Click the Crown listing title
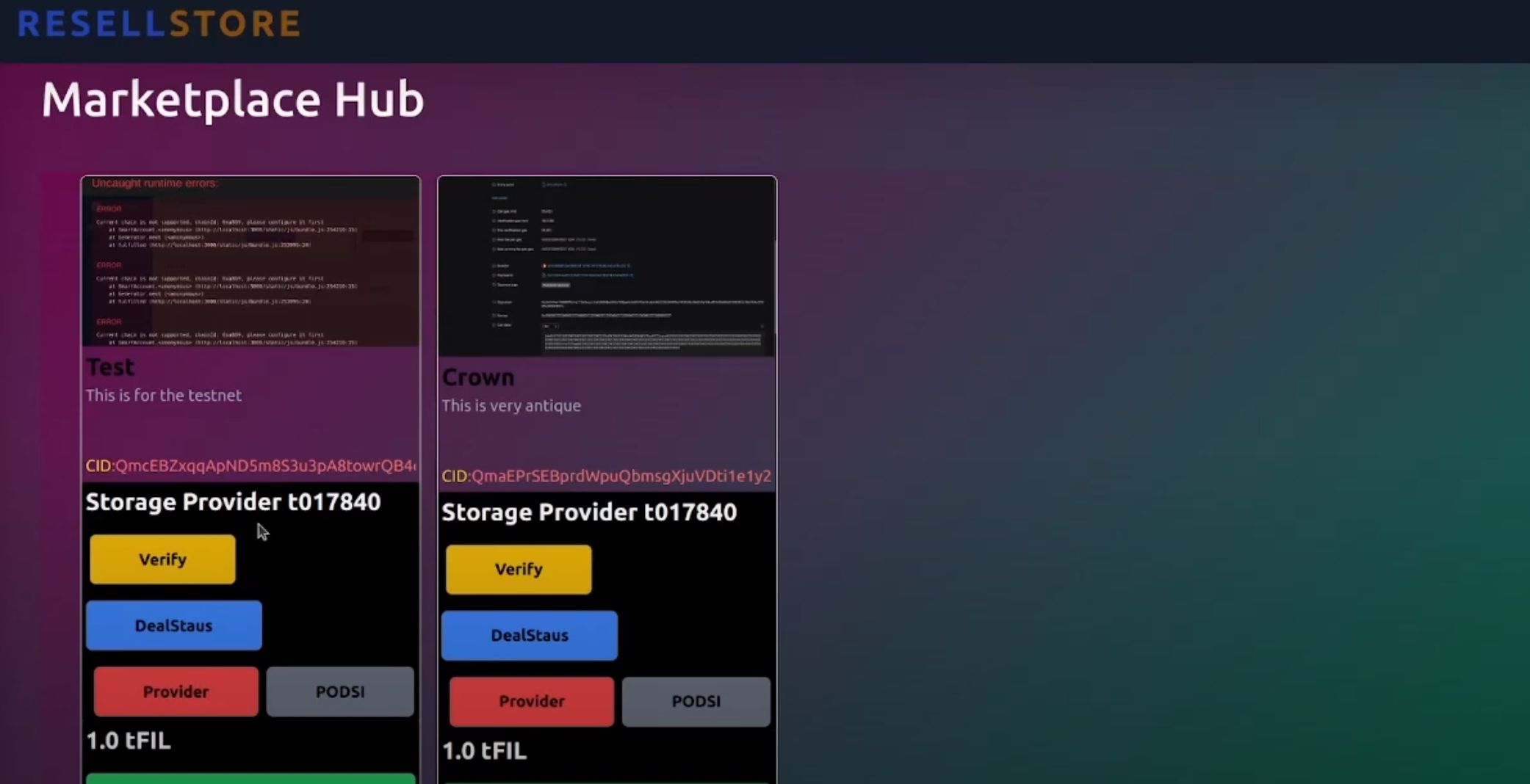This screenshot has width=1530, height=784. 478,377
